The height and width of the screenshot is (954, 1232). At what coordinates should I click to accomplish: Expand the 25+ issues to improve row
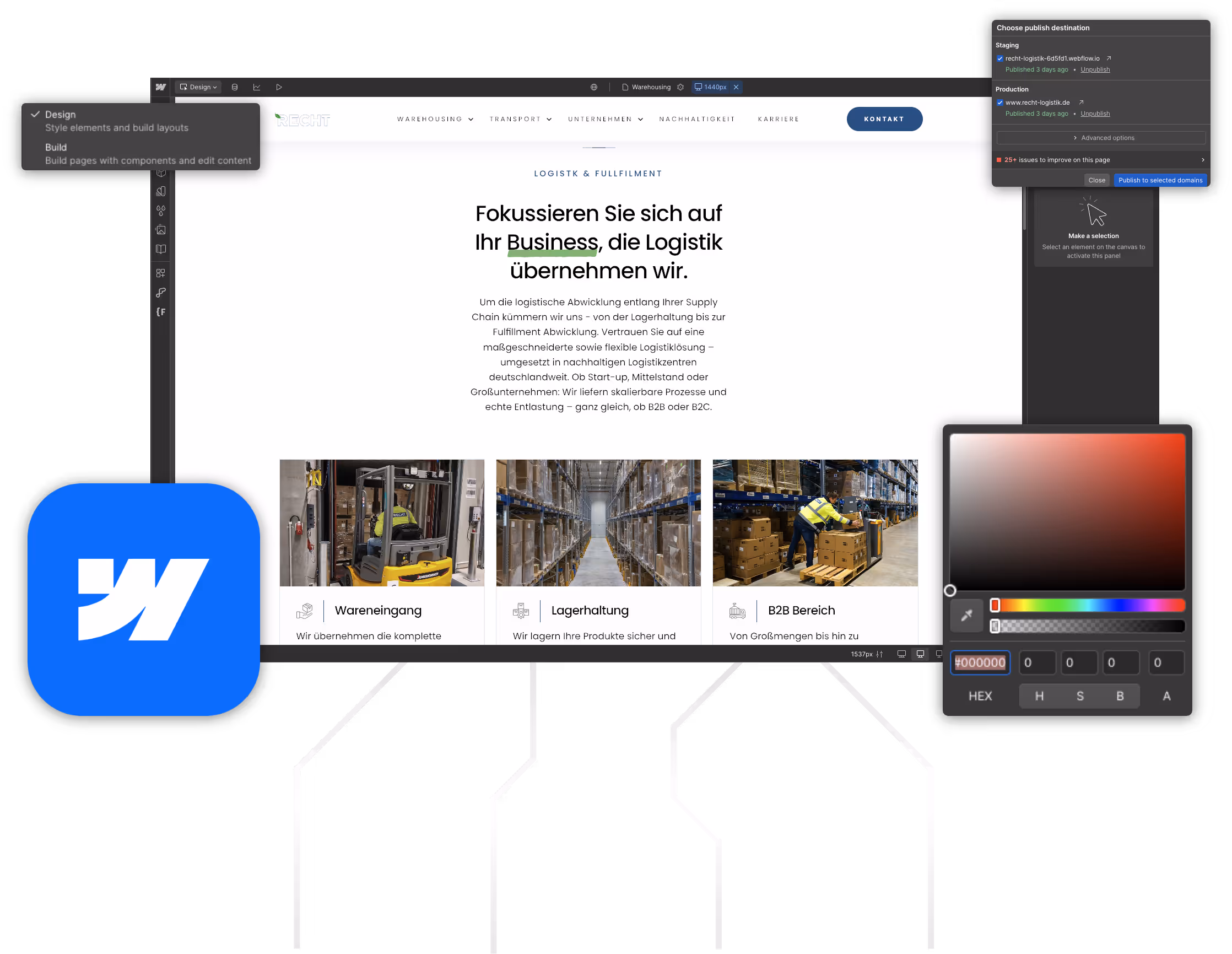(x=1100, y=160)
